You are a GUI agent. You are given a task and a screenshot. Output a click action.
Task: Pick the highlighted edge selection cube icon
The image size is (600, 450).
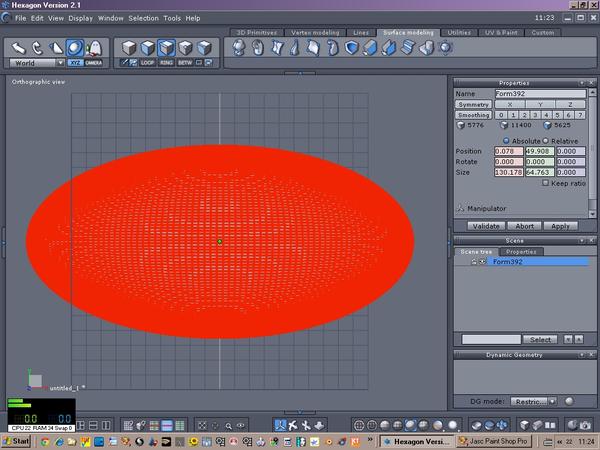click(x=166, y=49)
